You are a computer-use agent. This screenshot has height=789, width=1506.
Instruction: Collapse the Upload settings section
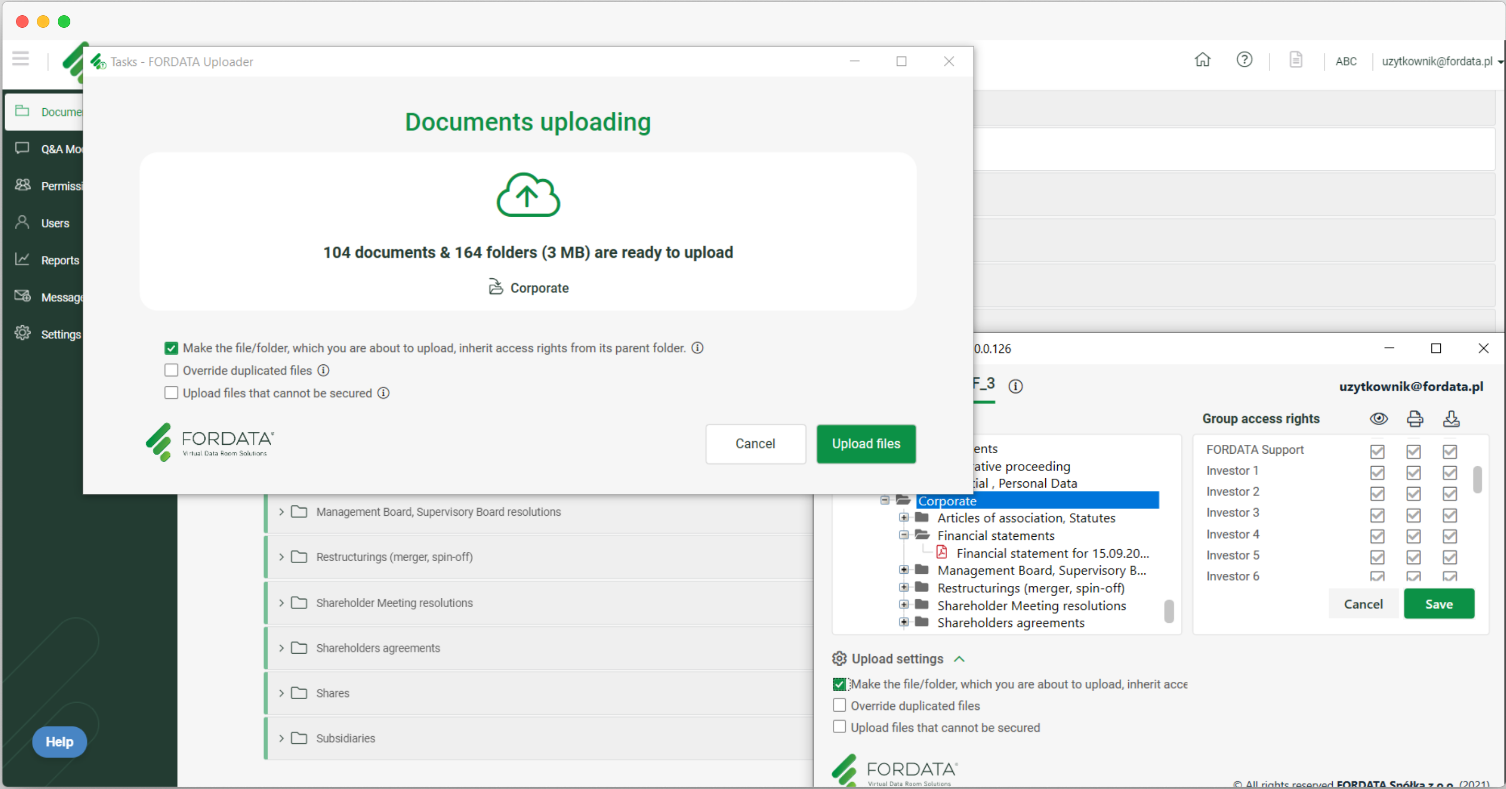[x=959, y=660]
